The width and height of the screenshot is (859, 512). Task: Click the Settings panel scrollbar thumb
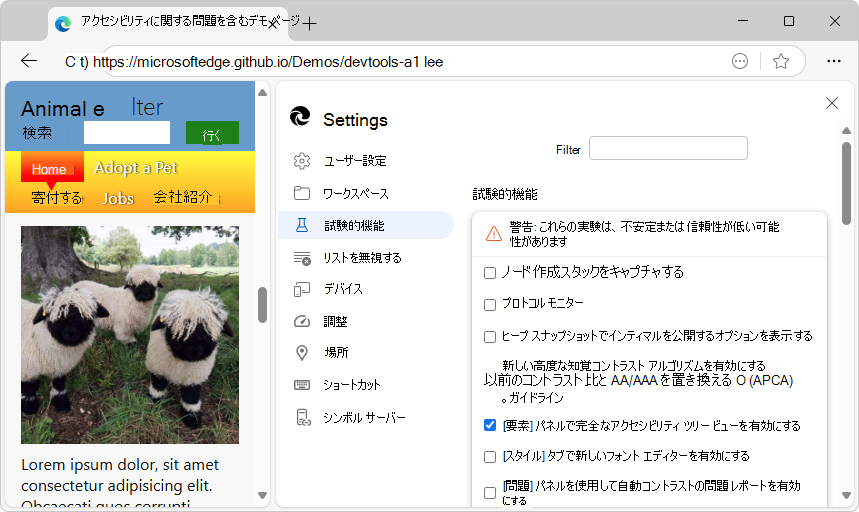tap(846, 183)
